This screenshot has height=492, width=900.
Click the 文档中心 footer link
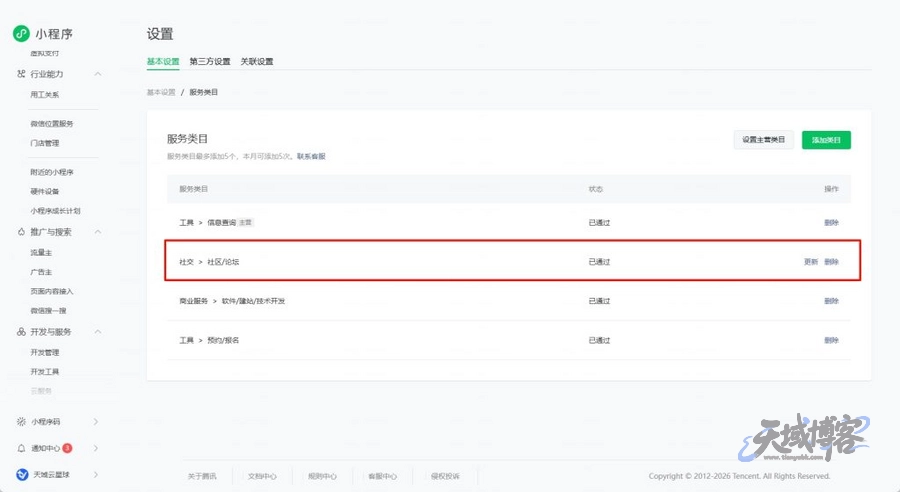tap(262, 476)
